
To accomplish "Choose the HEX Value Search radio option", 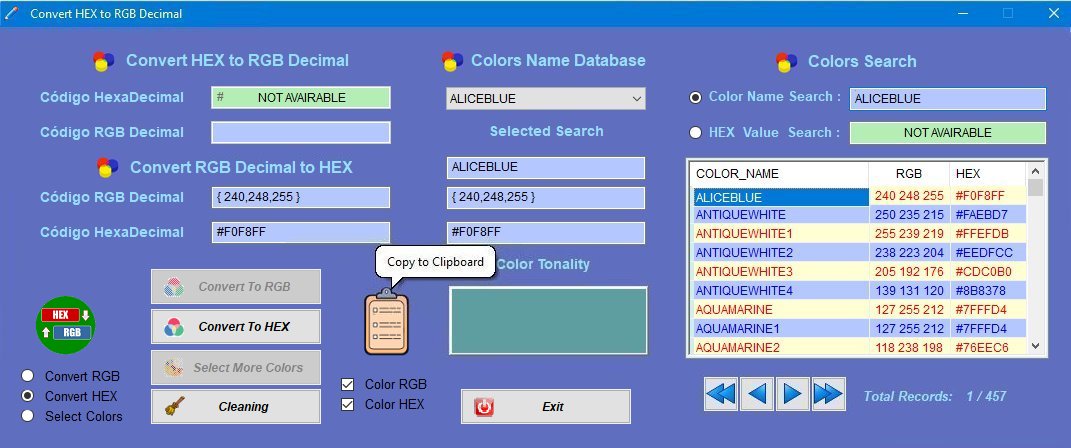I will (695, 132).
